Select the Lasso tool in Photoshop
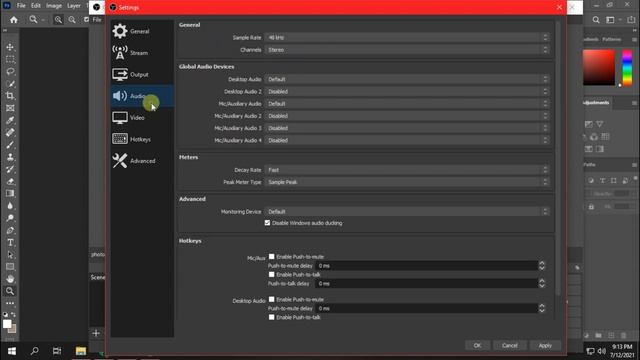Viewport: 640px width, 360px height. (x=10, y=71)
